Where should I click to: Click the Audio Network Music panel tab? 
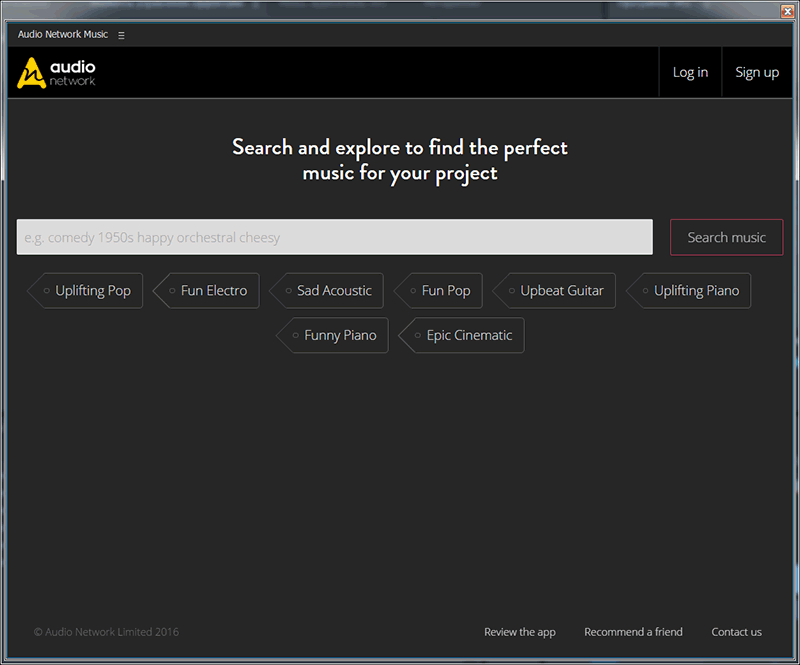coord(63,34)
